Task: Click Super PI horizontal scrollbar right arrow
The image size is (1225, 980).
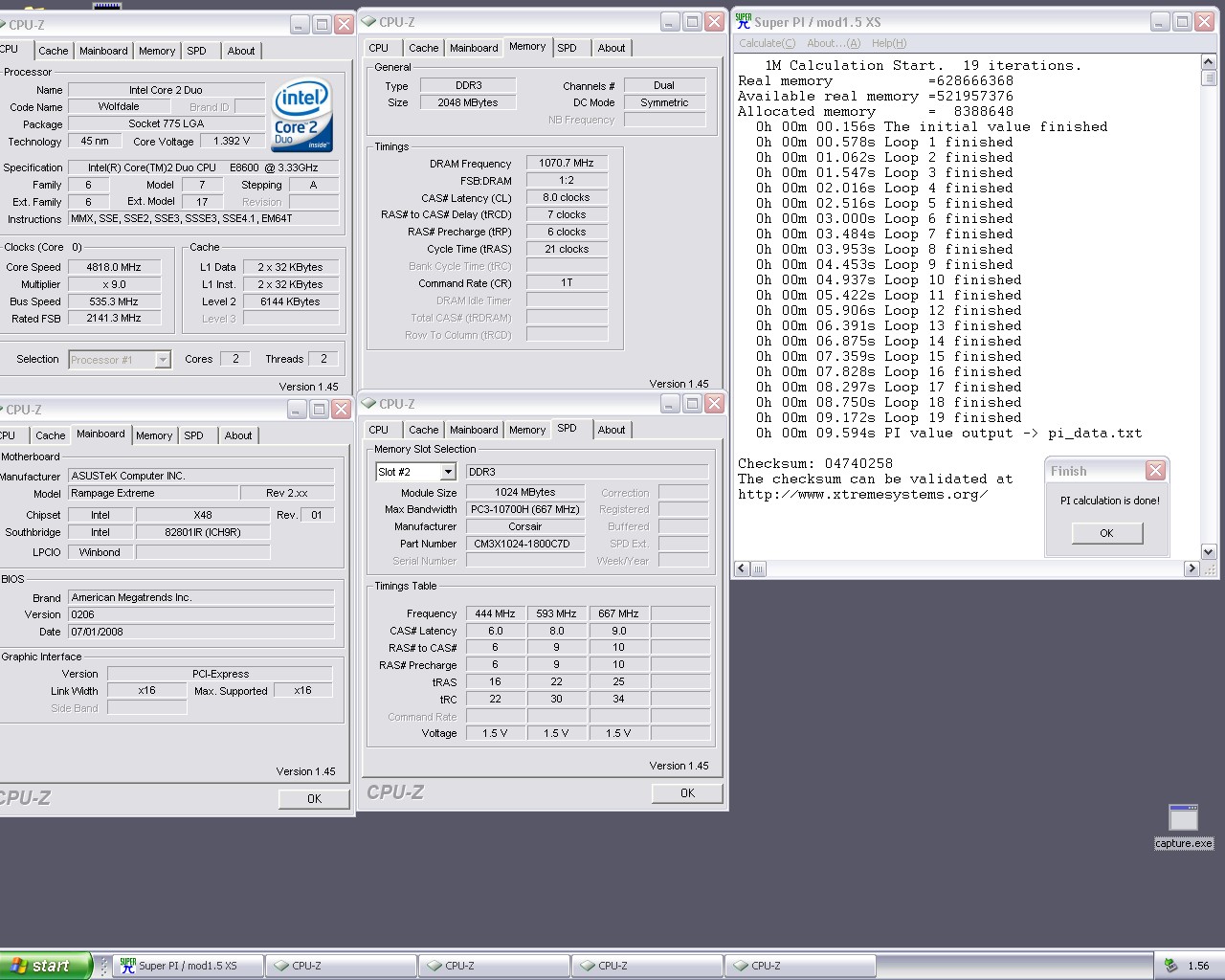Action: [x=1192, y=568]
